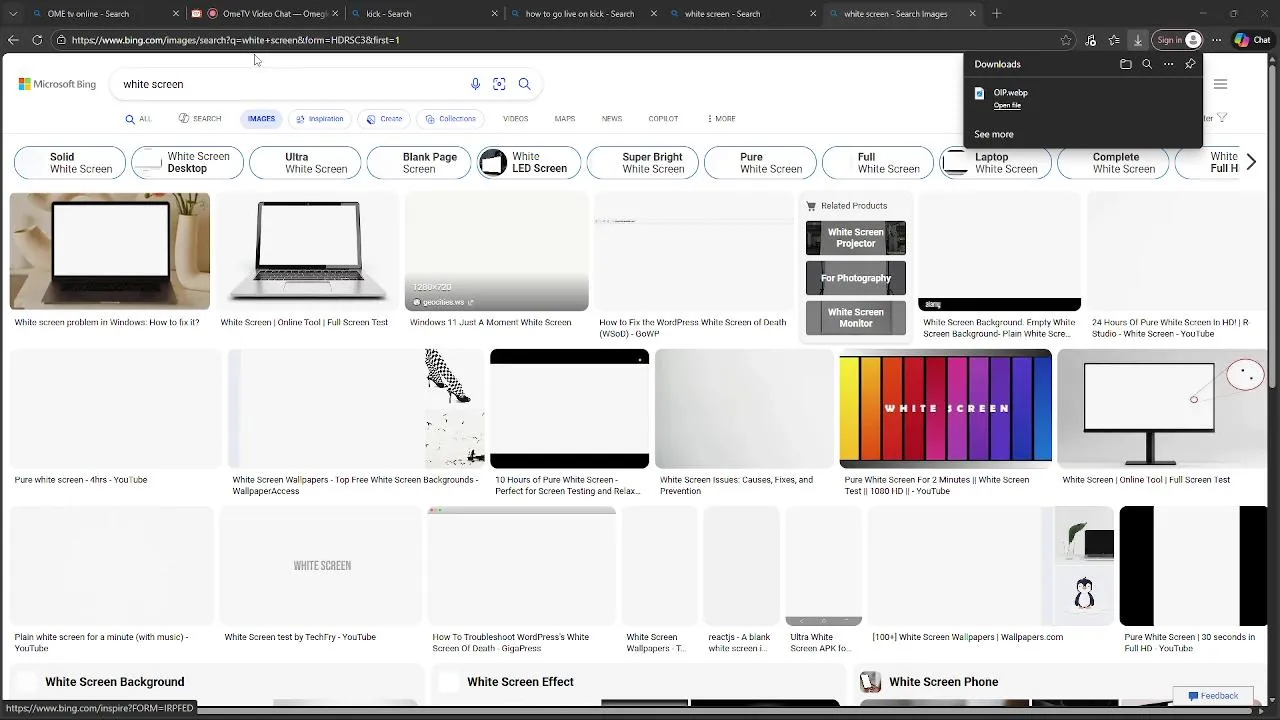Open 'White Screen Phone' section heading
Screen dimensions: 1280x720
[943, 682]
